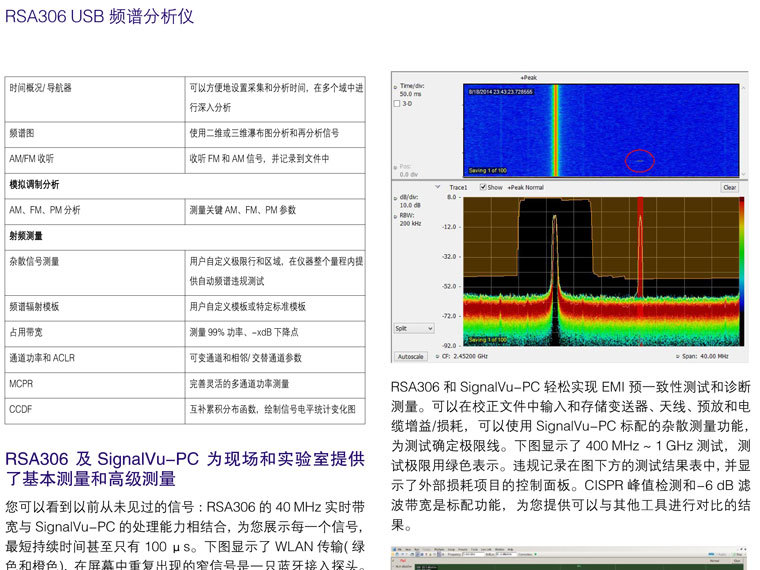Image resolution: width=760 pixels, height=570 pixels.
Task: Click the +Peak Normal trace label
Action: click(x=525, y=188)
